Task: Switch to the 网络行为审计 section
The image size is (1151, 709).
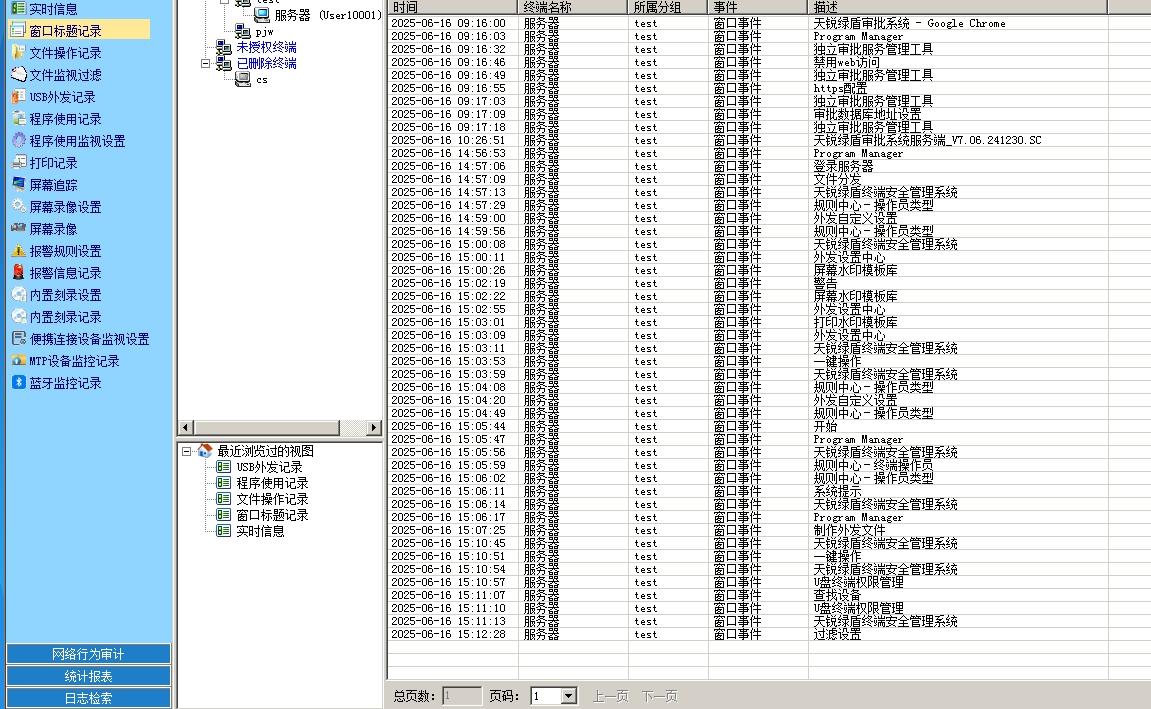Action: [88, 654]
